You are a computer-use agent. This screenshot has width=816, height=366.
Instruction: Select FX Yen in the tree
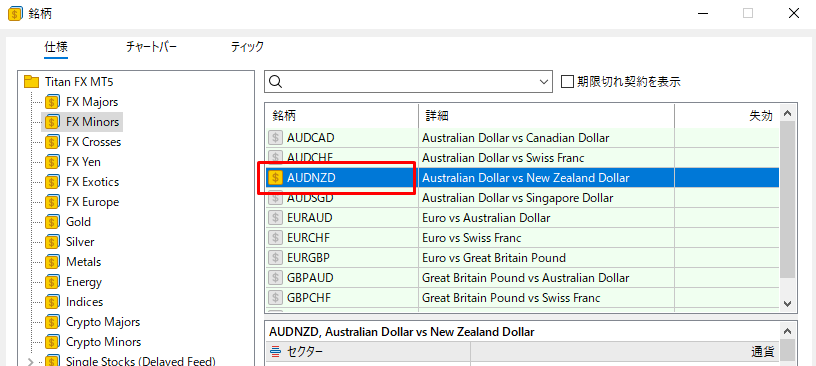[x=83, y=162]
